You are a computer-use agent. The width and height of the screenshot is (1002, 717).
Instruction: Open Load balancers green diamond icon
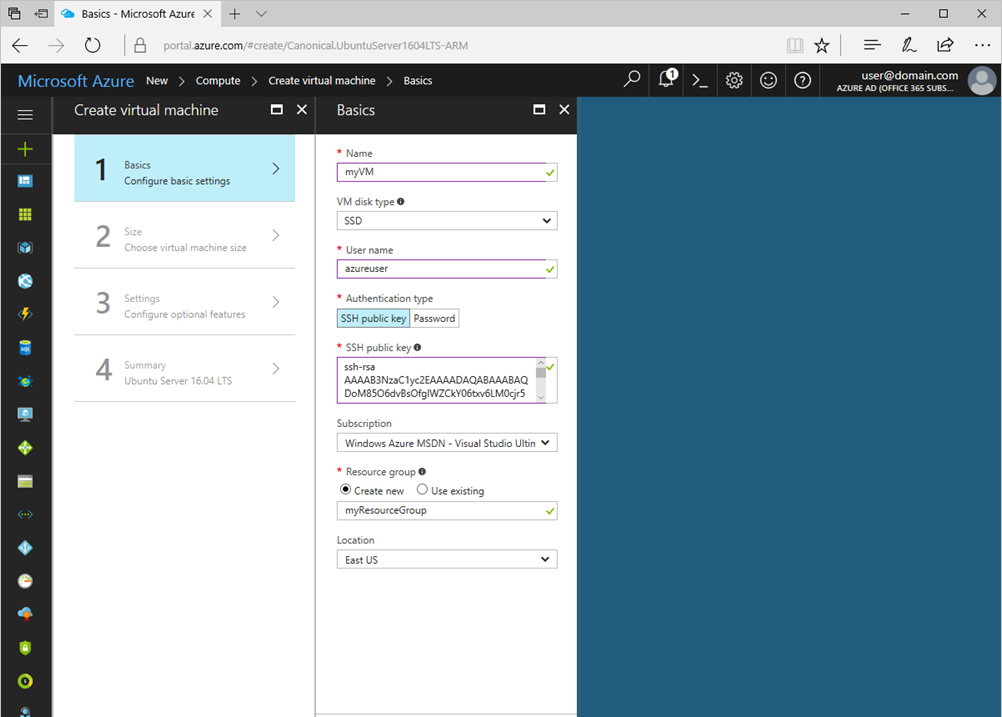coord(25,447)
